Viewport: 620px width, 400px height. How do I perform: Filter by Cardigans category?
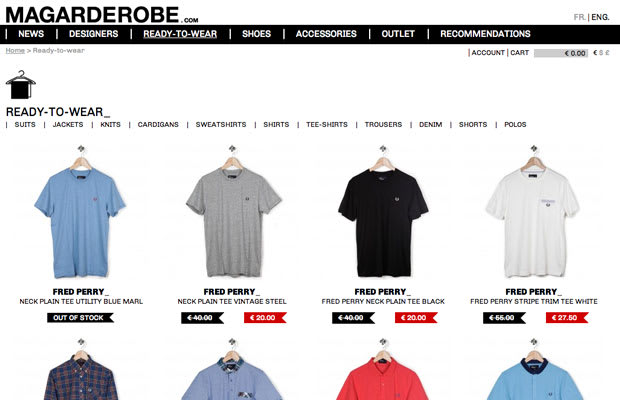tap(158, 125)
